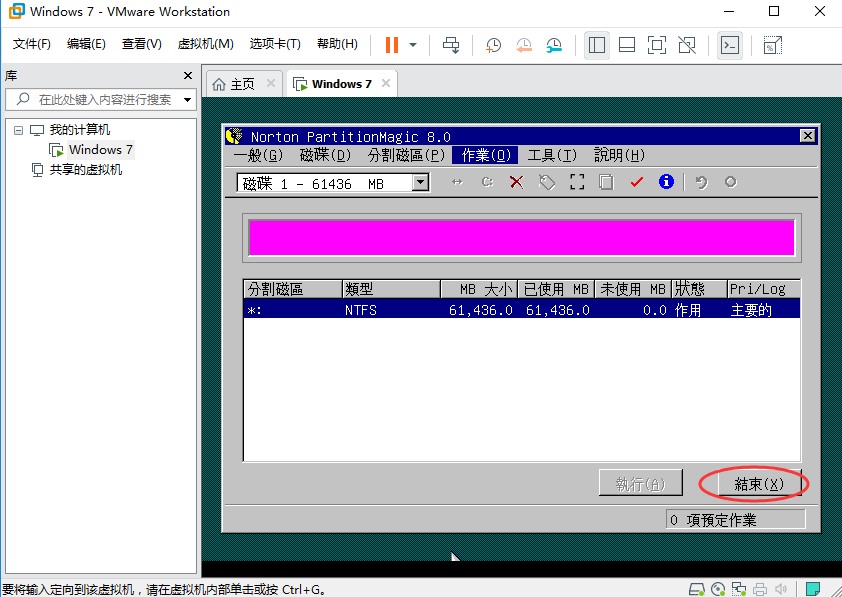The image size is (842, 597).
Task: Open the 磁碟(D) menu
Action: tap(325, 155)
